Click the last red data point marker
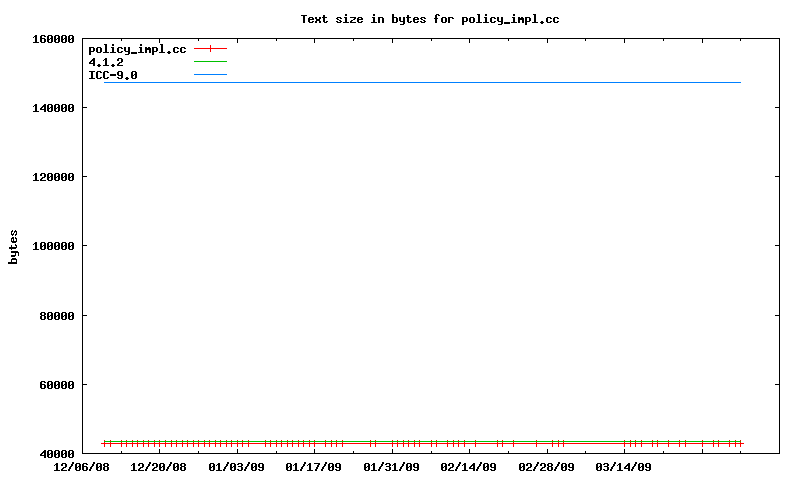The width and height of the screenshot is (800, 480). (x=740, y=443)
